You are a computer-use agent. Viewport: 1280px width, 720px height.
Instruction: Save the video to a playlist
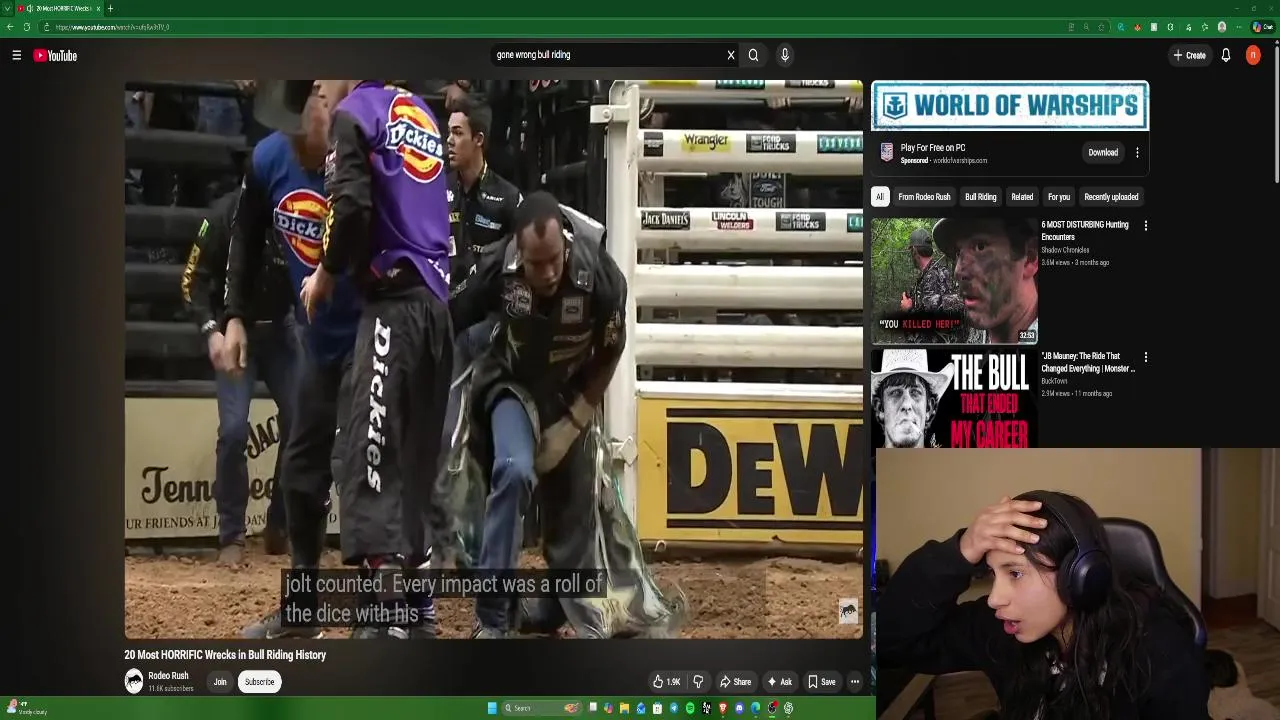(822, 682)
